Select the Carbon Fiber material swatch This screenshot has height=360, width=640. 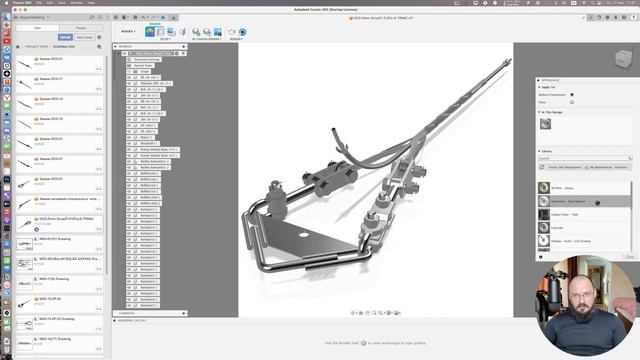[x=544, y=214]
